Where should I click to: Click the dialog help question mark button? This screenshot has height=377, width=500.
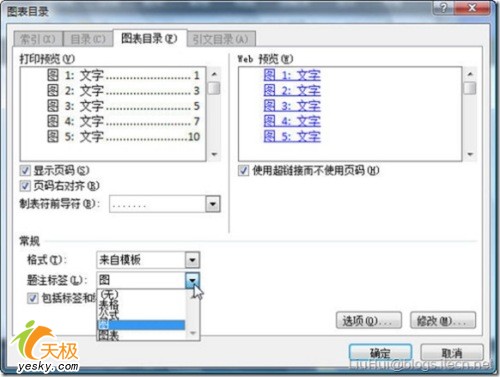click(x=443, y=8)
